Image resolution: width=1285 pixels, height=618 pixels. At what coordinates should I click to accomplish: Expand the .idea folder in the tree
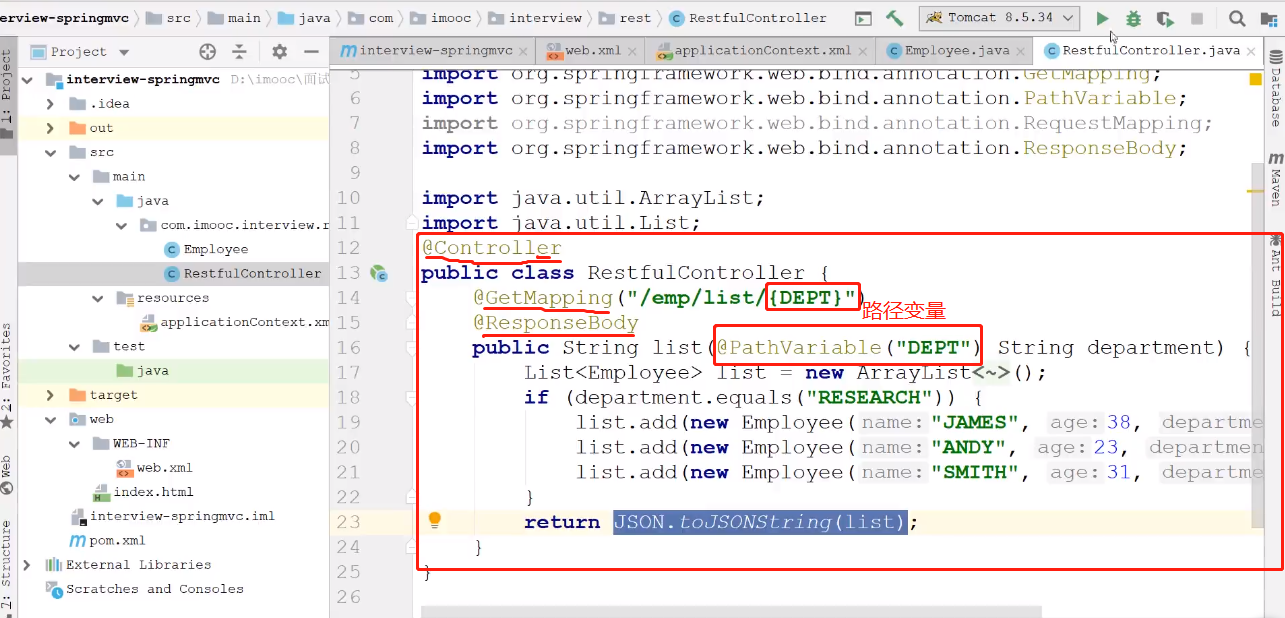pos(50,104)
